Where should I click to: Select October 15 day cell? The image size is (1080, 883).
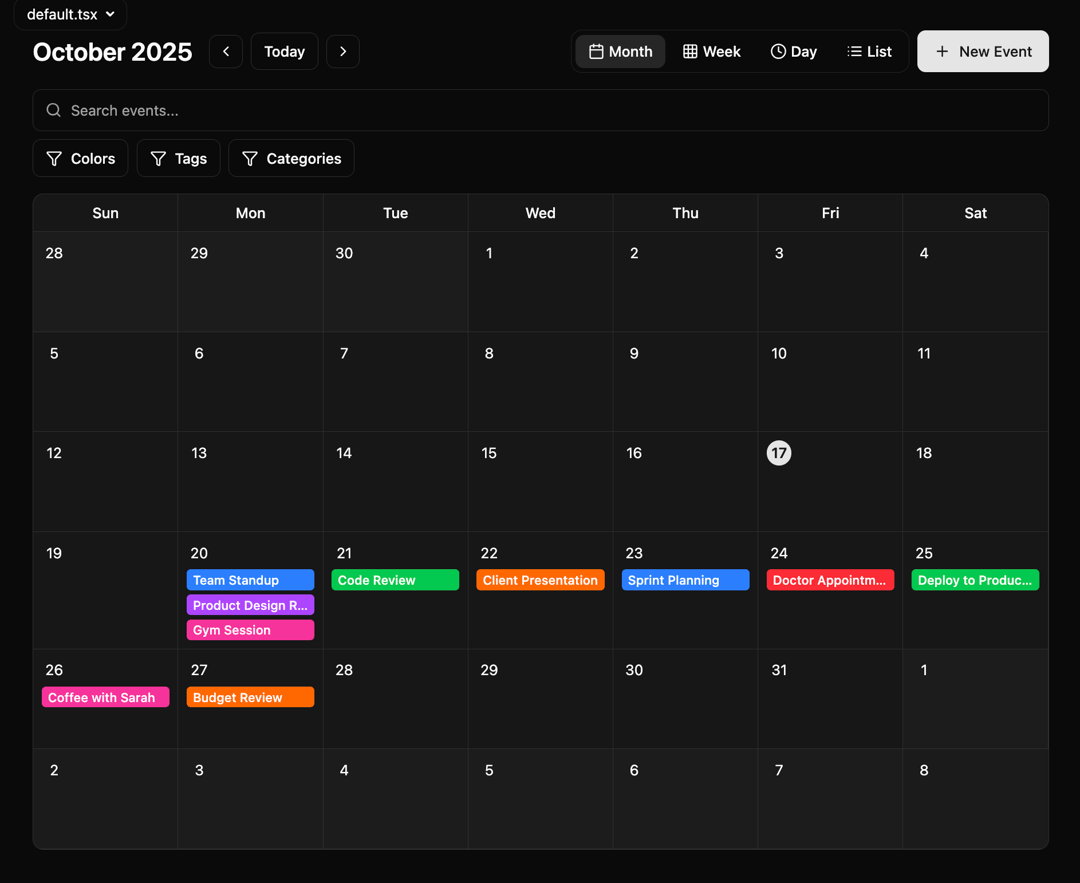coord(541,481)
